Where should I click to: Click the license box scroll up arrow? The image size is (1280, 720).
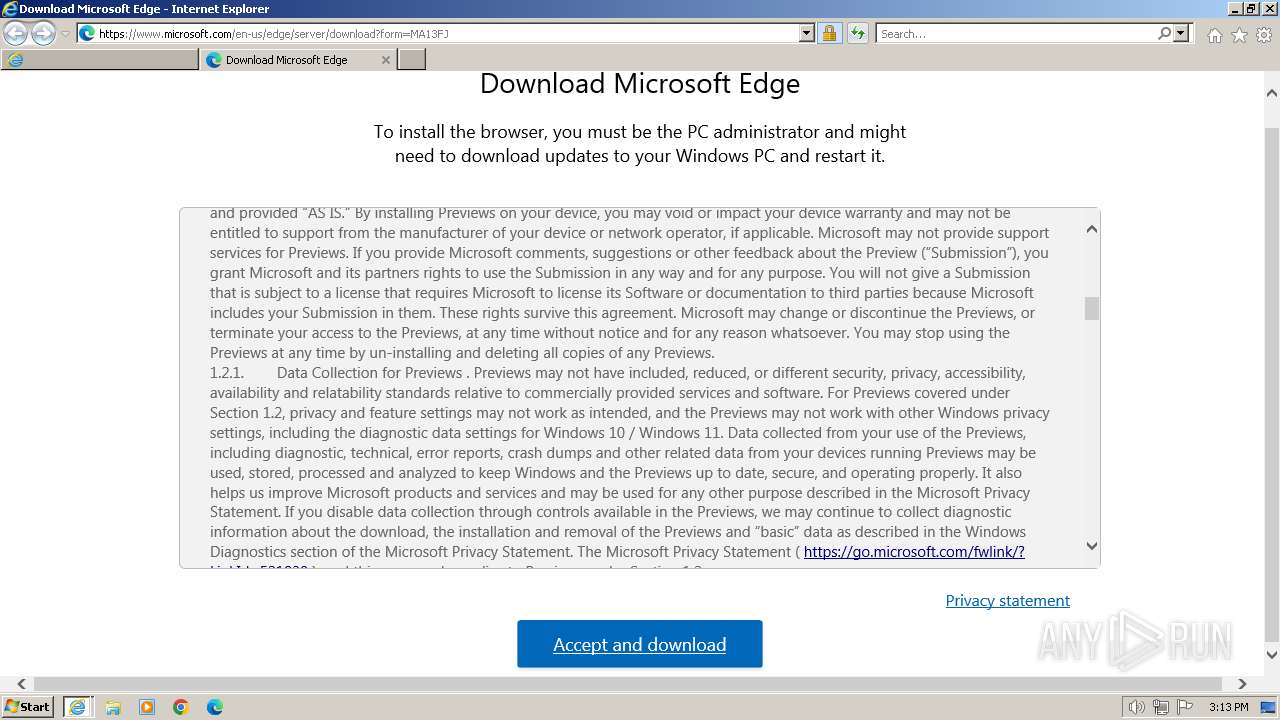(1092, 229)
